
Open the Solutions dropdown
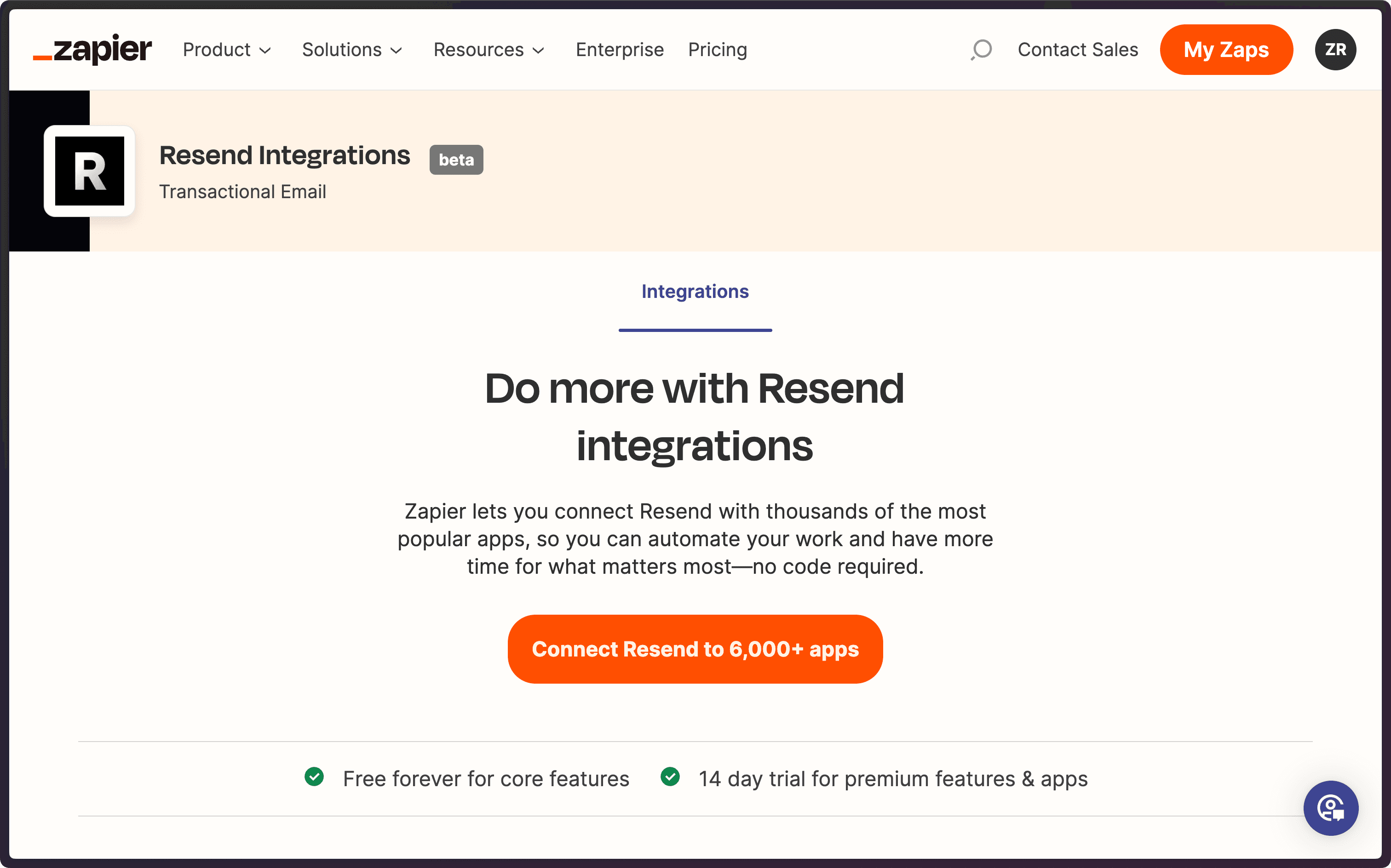[351, 49]
